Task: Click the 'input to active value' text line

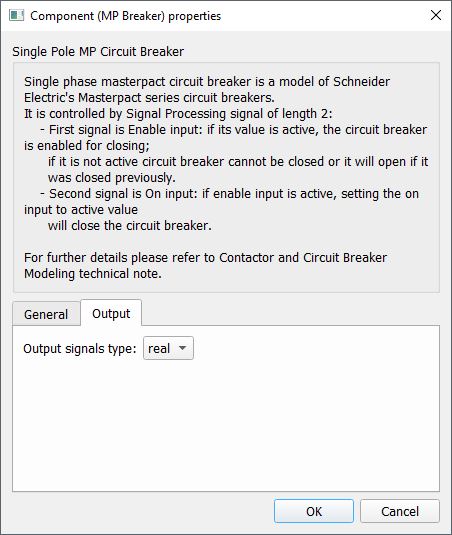Action: pos(81,209)
